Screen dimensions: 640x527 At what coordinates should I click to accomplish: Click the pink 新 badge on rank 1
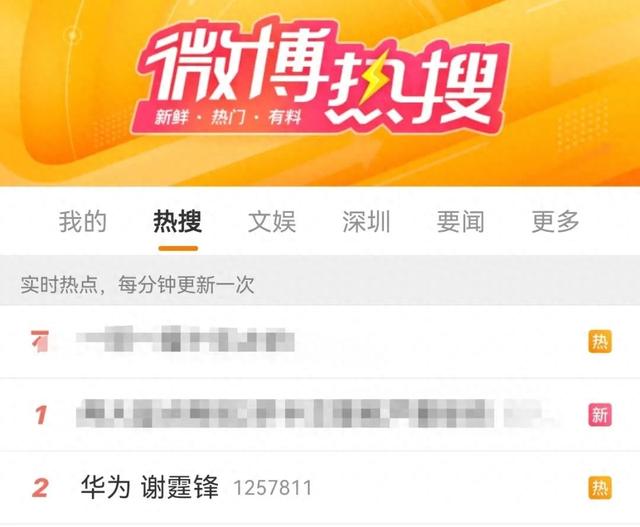pyautogui.click(x=600, y=415)
